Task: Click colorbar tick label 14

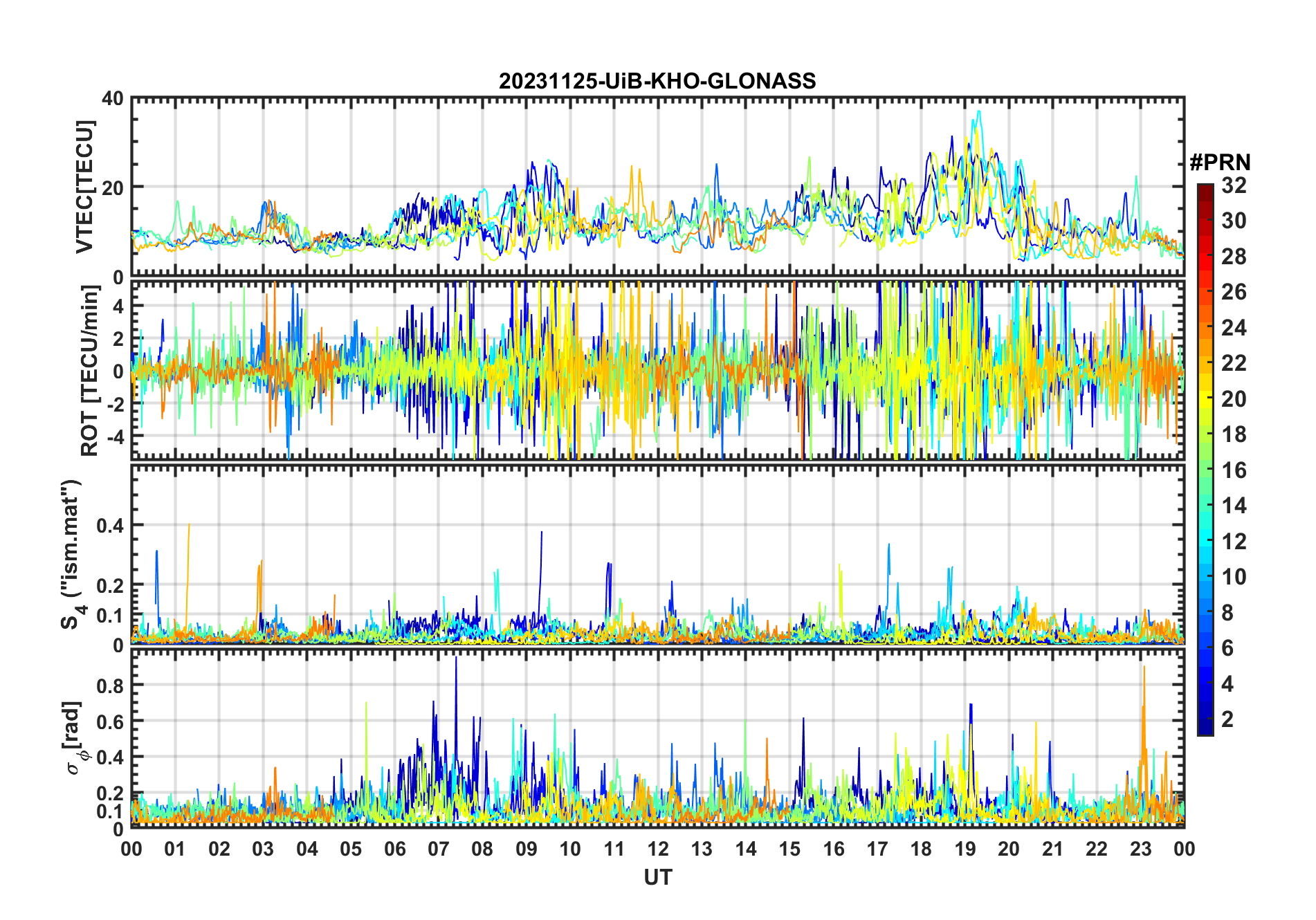Action: (1234, 506)
